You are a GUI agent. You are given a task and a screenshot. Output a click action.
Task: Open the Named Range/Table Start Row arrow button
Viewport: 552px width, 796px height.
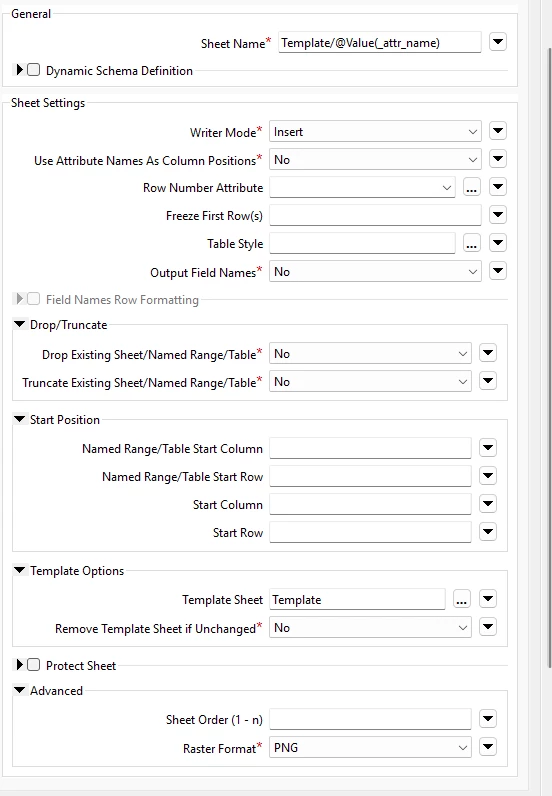tap(488, 476)
